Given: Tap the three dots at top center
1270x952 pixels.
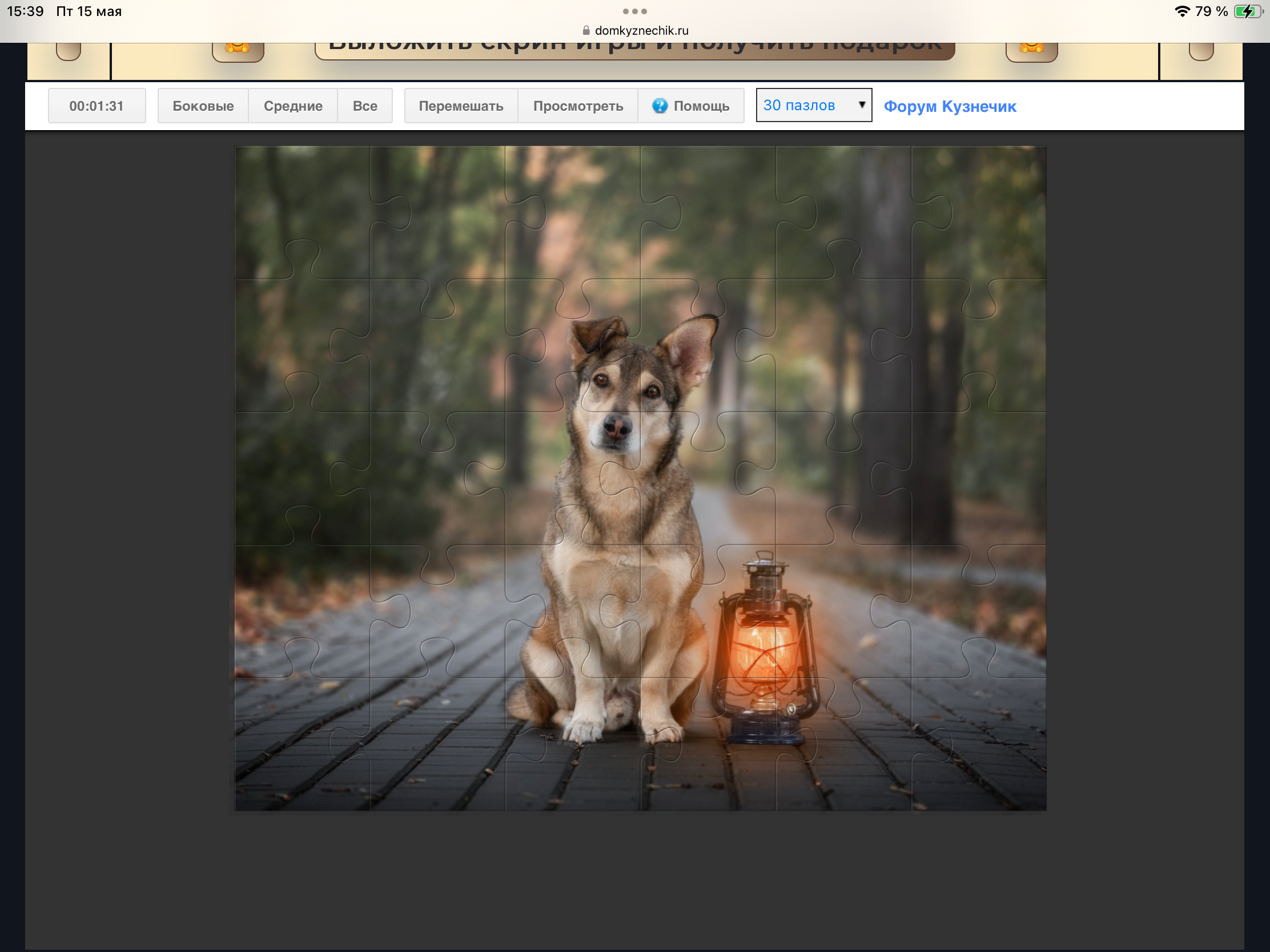Looking at the screenshot, I should (635, 11).
